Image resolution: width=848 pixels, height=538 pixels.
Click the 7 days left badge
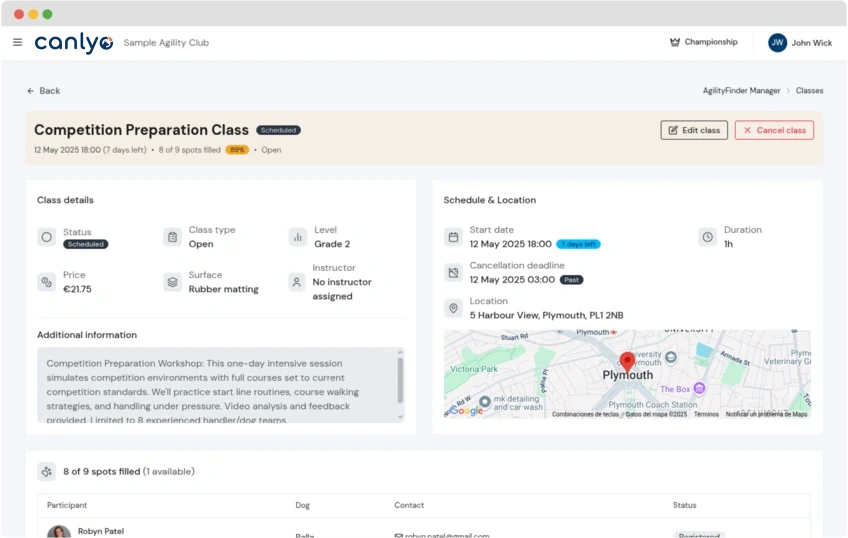point(578,244)
